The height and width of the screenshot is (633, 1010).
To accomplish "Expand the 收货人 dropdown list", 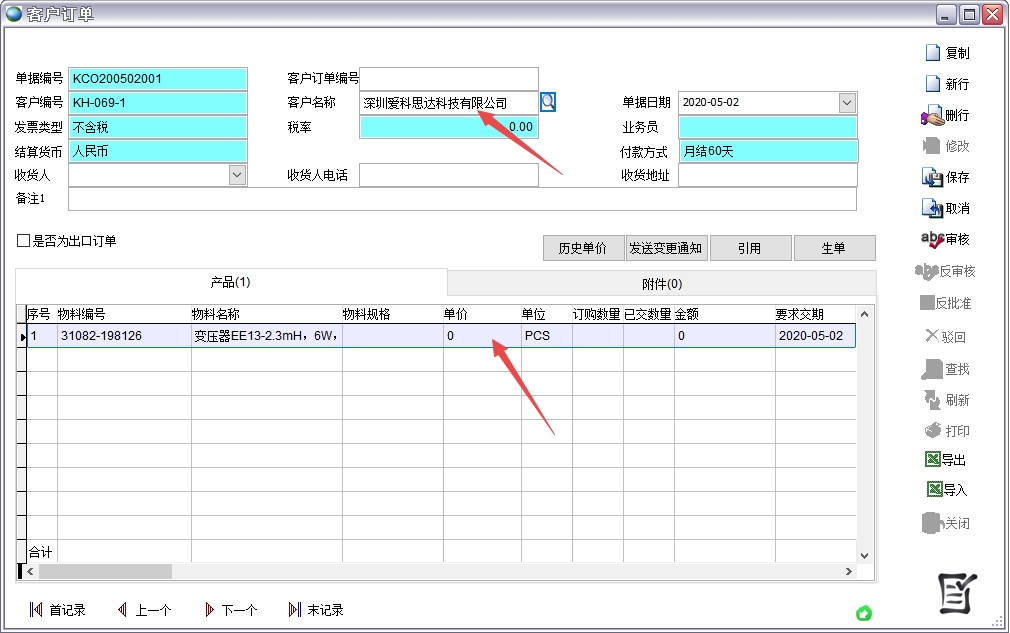I will (x=237, y=175).
